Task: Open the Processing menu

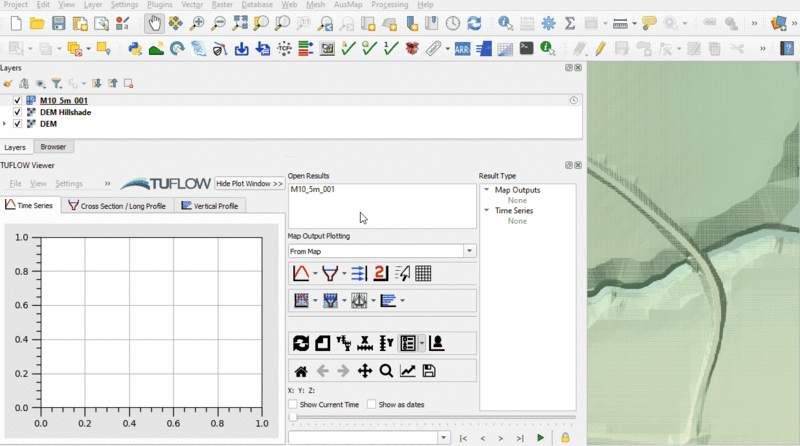Action: (389, 5)
